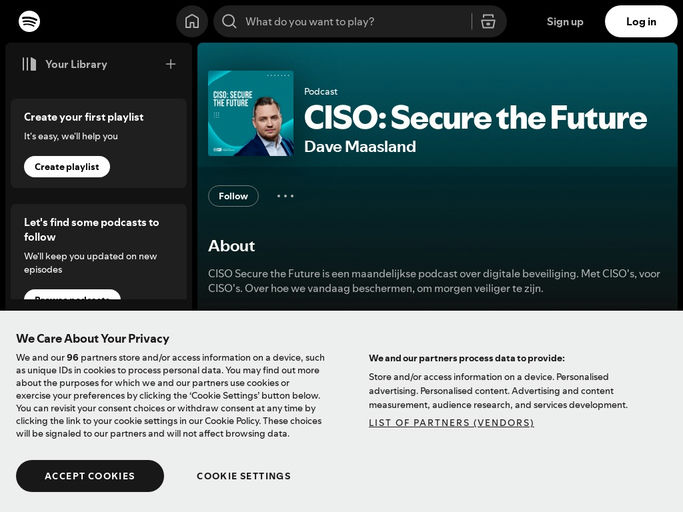Open the three-dot more options menu
Screen dimensions: 683x512
click(285, 196)
